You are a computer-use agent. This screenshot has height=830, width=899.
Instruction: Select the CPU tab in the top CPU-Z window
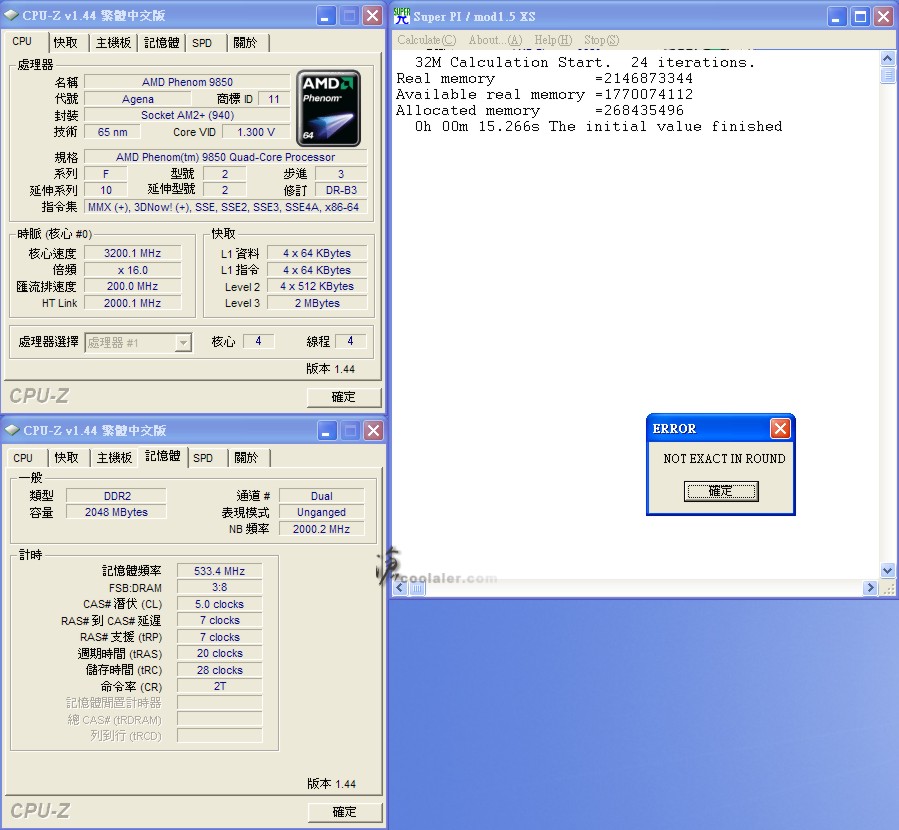pos(23,42)
